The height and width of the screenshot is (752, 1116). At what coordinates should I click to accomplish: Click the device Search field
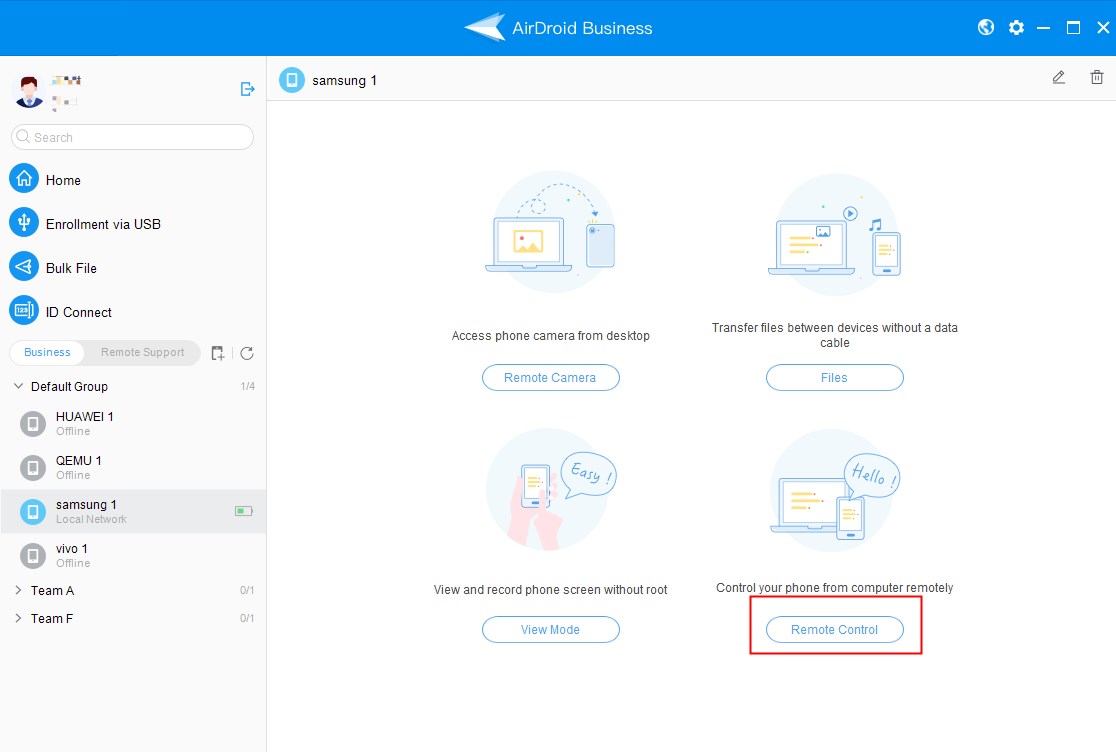click(132, 137)
